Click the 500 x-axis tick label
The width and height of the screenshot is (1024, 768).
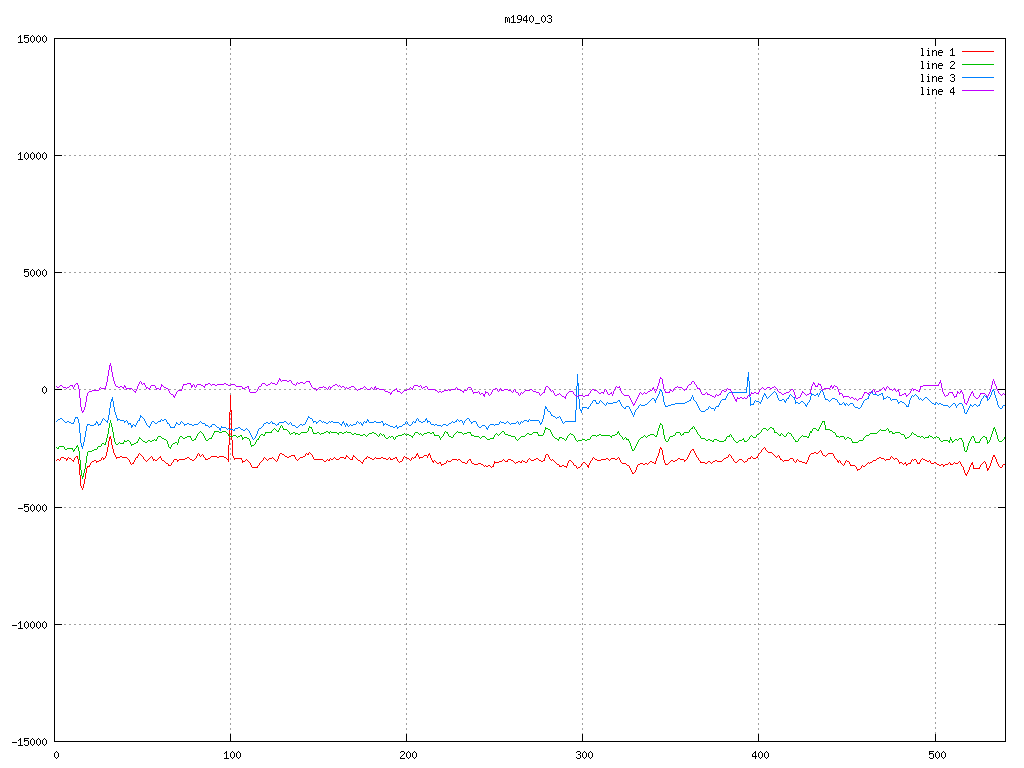[934, 755]
